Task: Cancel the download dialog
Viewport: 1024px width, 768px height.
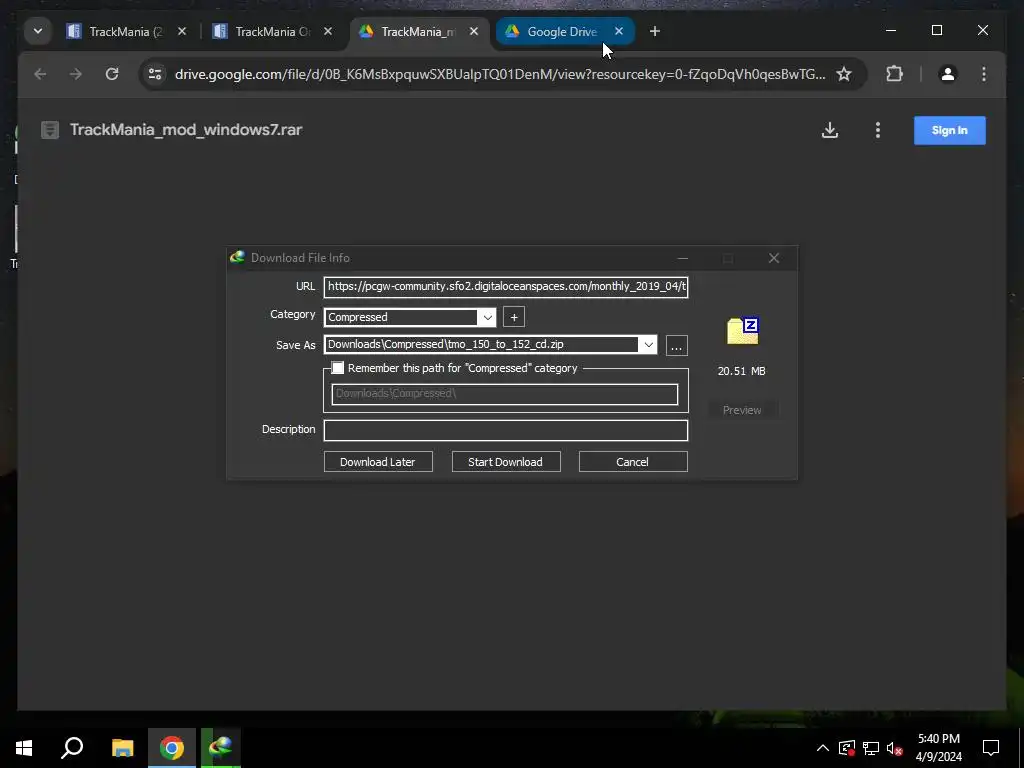Action: point(633,462)
